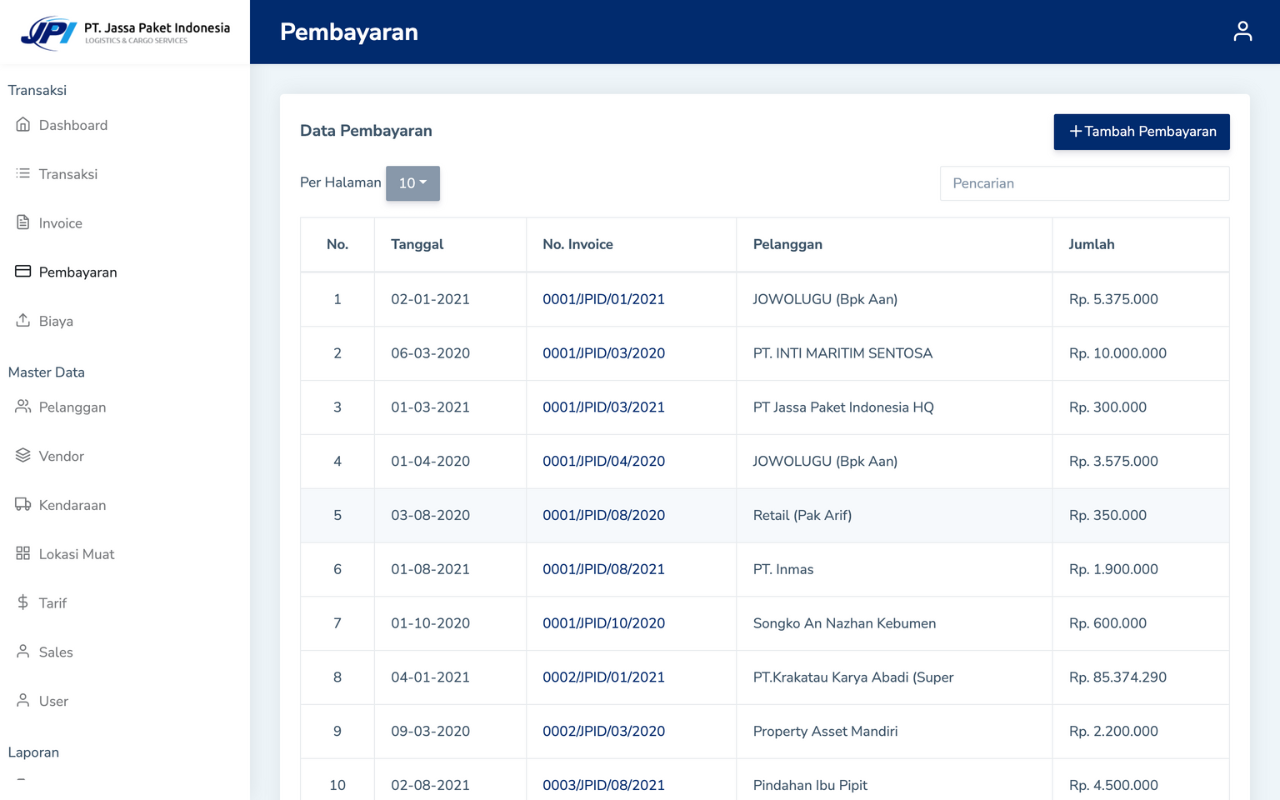Click inside the Pencarian search field
1280x800 pixels.
coord(1084,183)
